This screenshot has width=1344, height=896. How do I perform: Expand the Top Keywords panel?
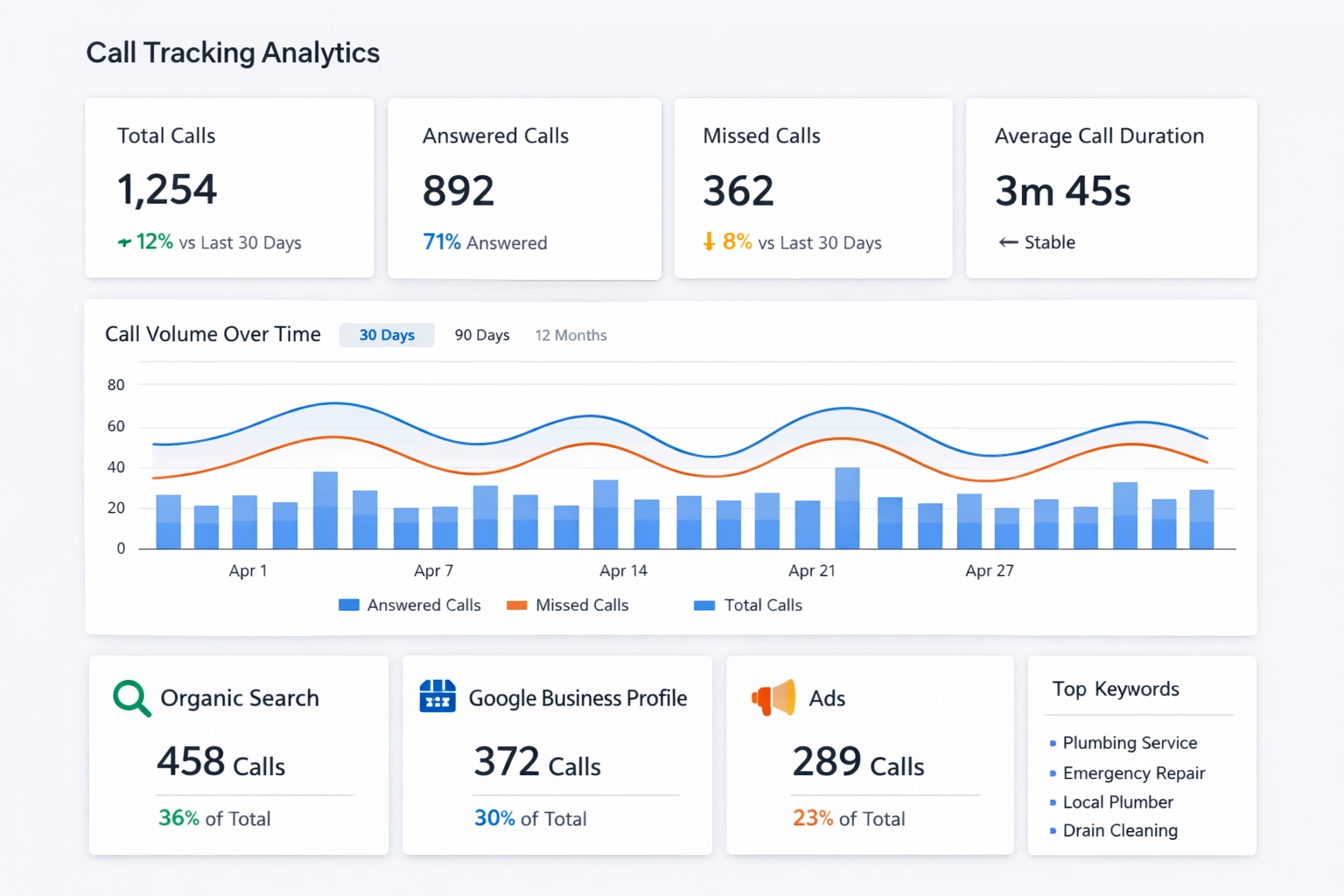click(x=1116, y=689)
